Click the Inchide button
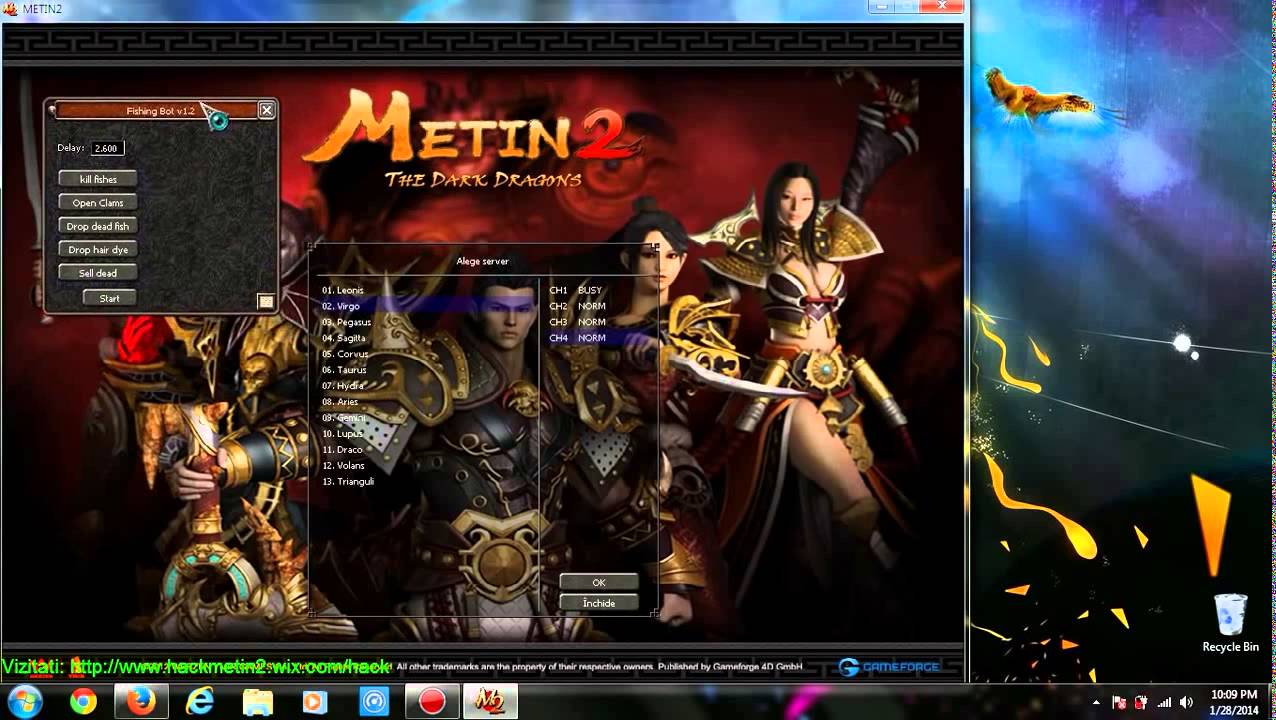This screenshot has width=1276, height=720. [x=599, y=603]
